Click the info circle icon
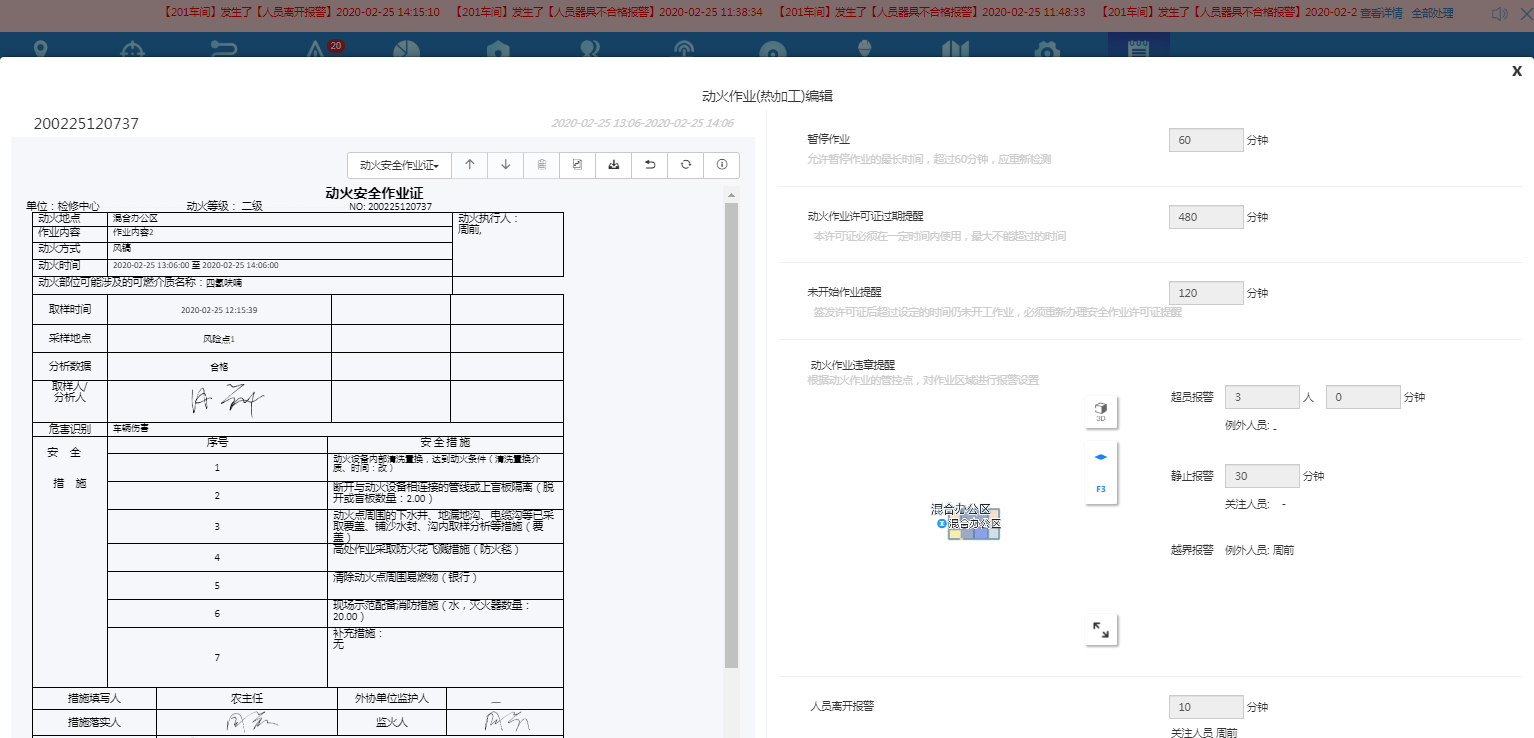 click(x=721, y=165)
